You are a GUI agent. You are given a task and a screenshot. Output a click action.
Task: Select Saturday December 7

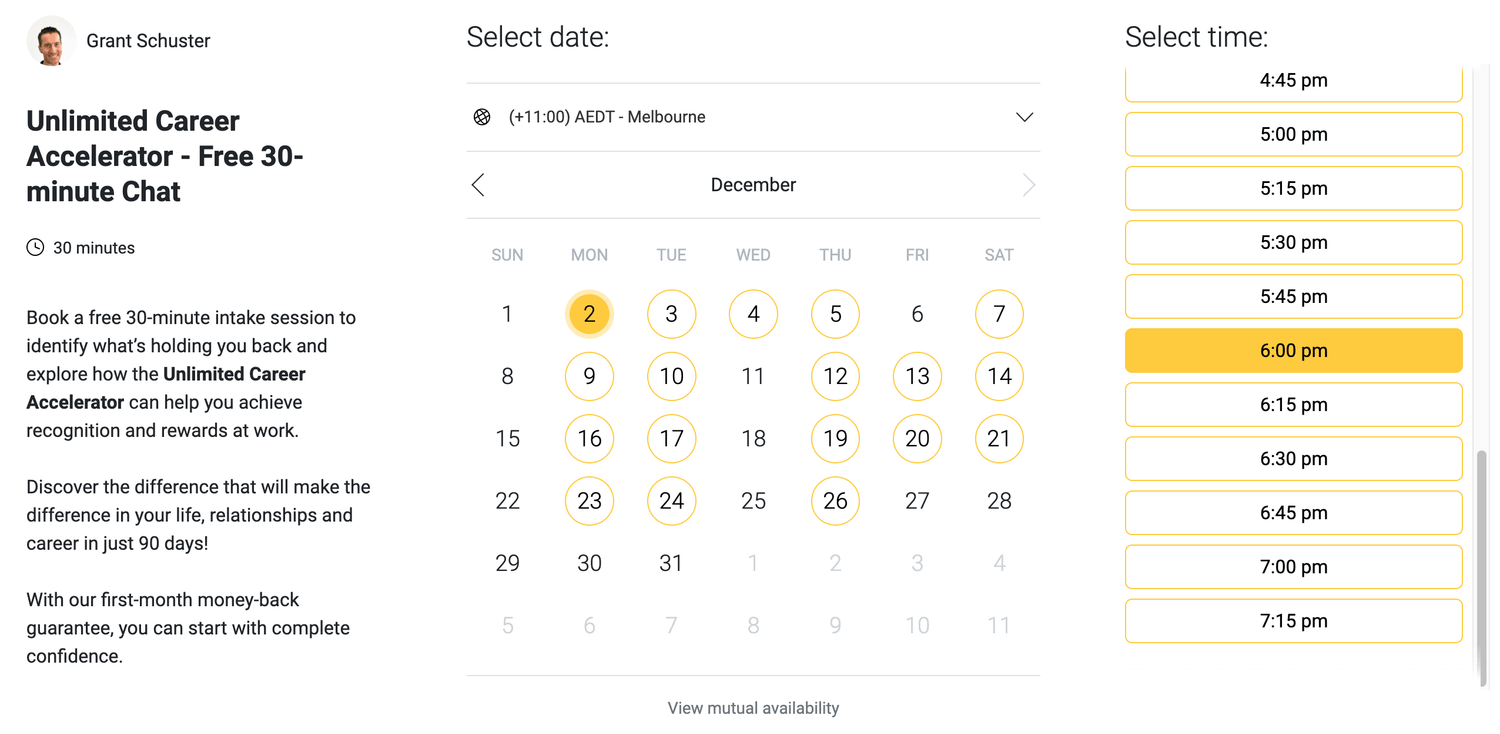[x=999, y=313]
